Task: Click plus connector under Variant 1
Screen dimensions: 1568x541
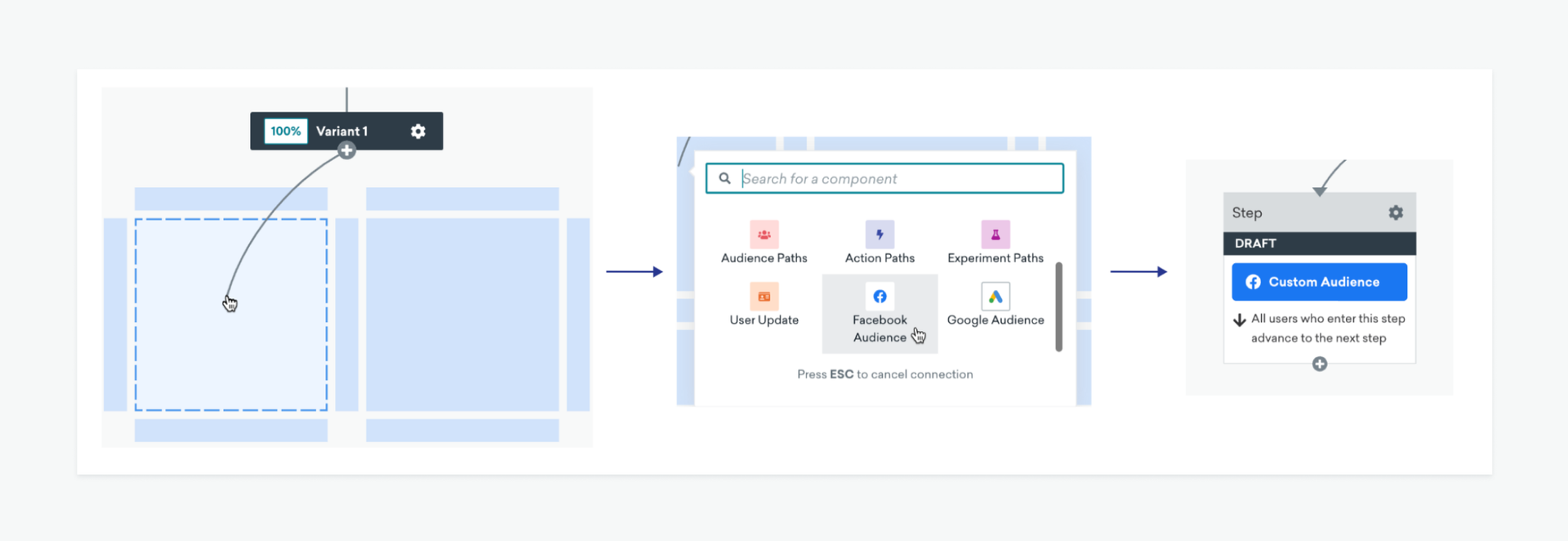Action: (347, 150)
